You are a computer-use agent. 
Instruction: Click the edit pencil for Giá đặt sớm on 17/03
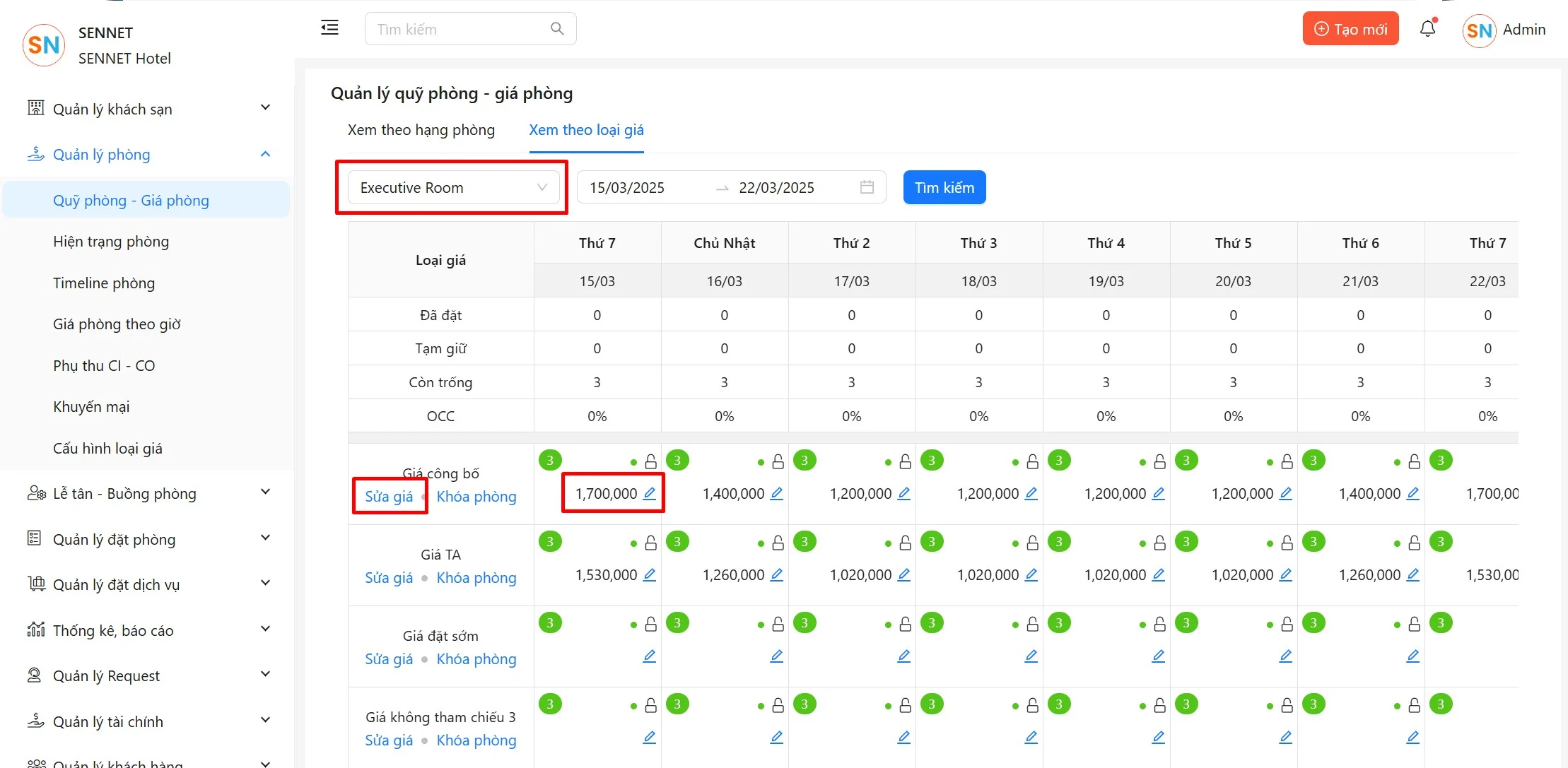(x=903, y=656)
